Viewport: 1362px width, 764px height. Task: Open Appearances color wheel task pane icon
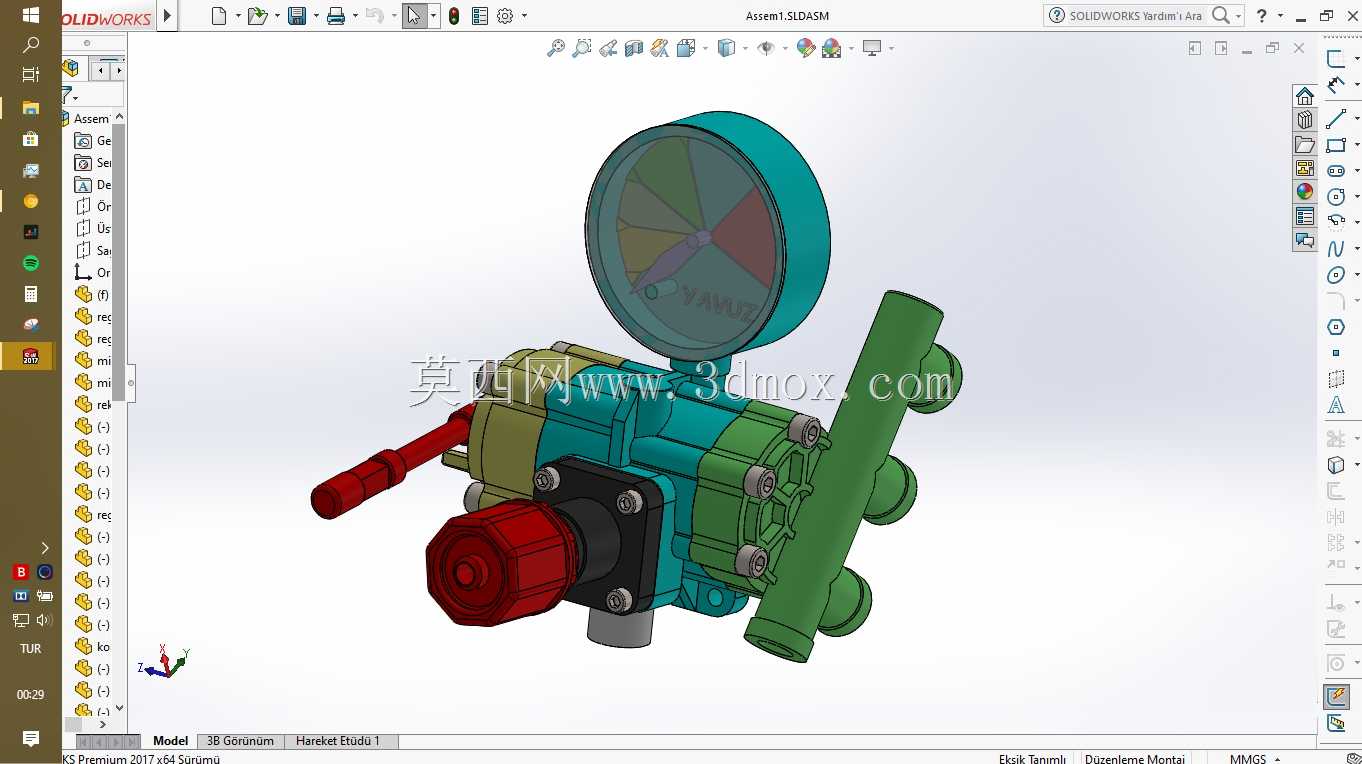1305,192
